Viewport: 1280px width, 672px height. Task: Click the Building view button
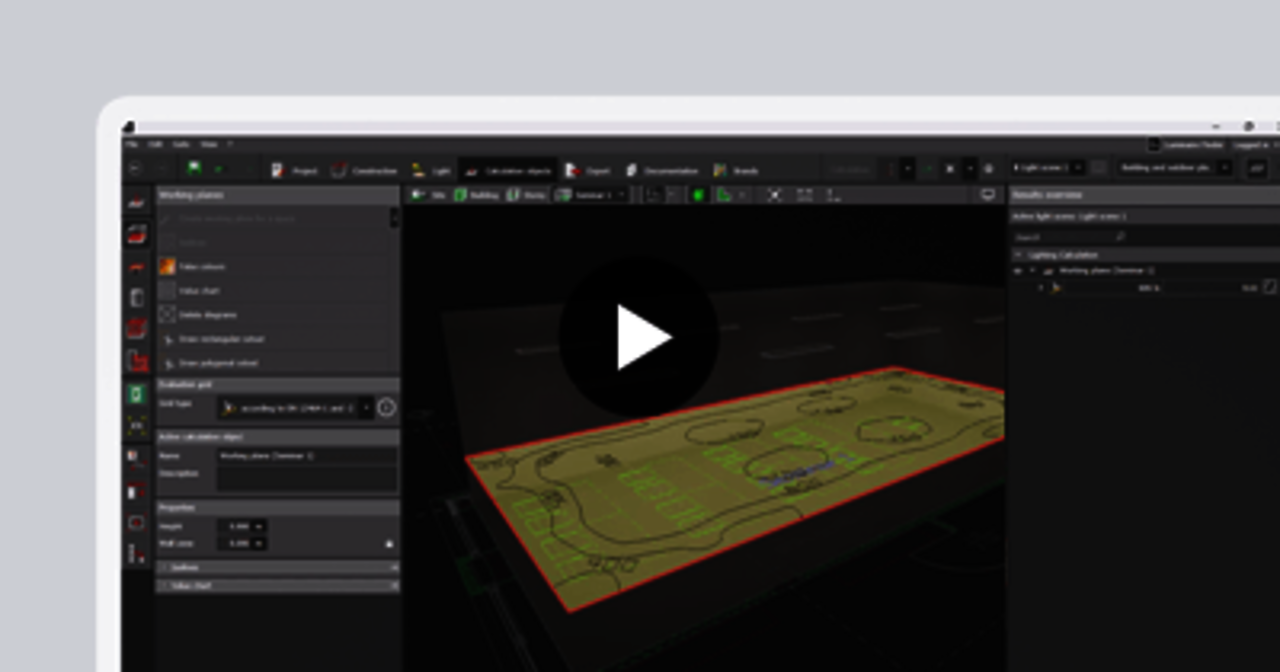pyautogui.click(x=476, y=195)
